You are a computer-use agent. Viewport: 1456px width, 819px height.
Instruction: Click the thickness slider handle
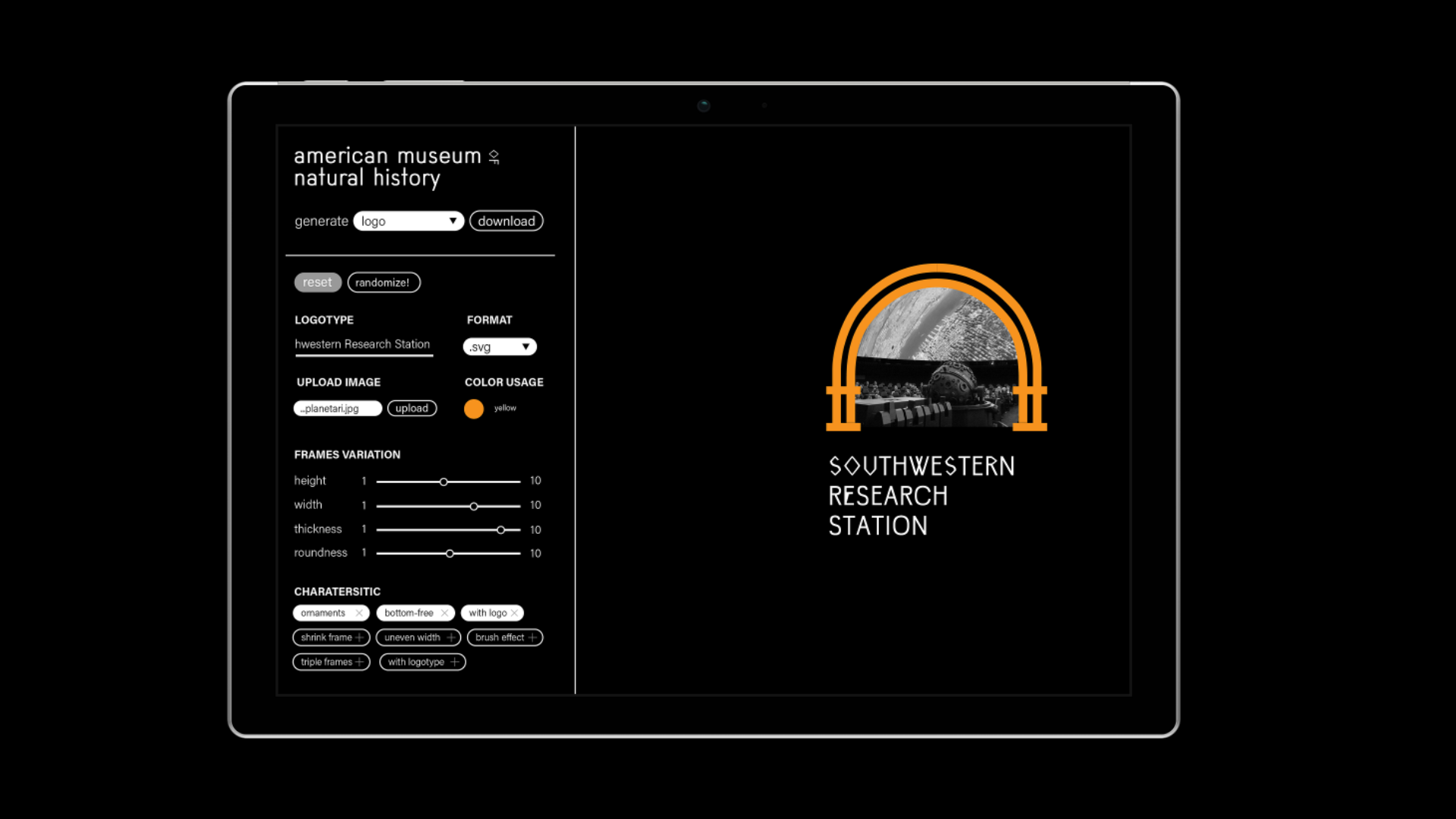(500, 530)
